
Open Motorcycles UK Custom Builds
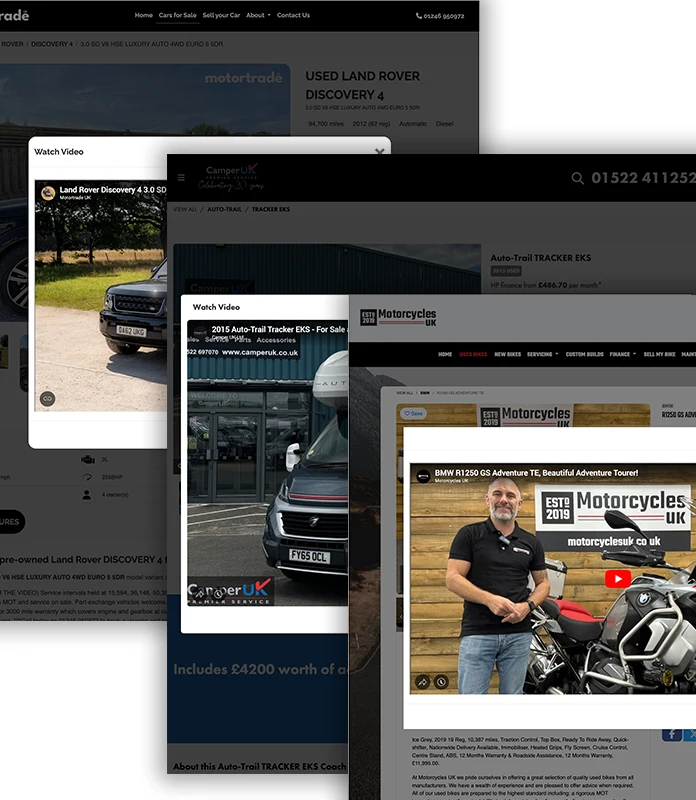click(x=584, y=354)
